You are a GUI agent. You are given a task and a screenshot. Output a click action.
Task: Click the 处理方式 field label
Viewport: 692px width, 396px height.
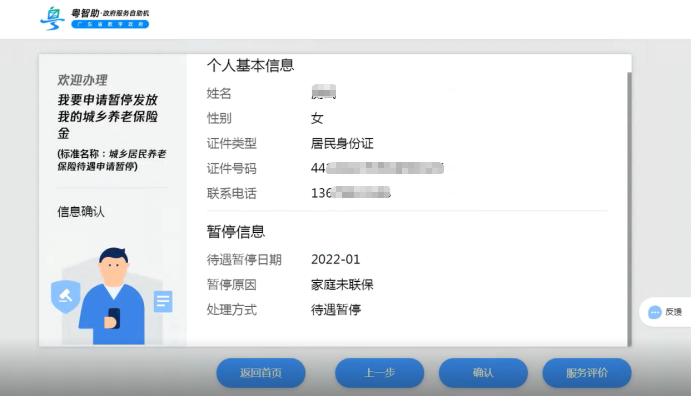pyautogui.click(x=231, y=310)
